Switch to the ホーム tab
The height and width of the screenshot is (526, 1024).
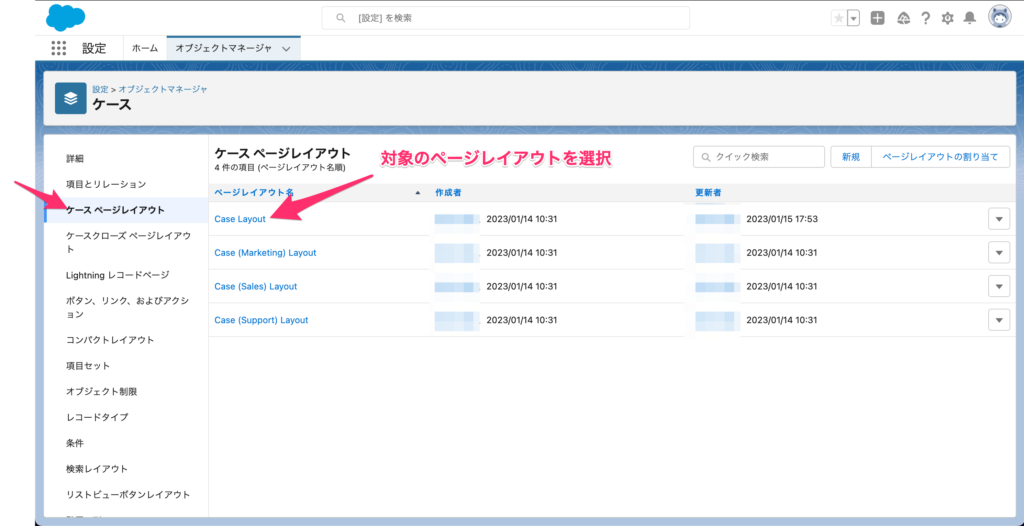tap(145, 48)
